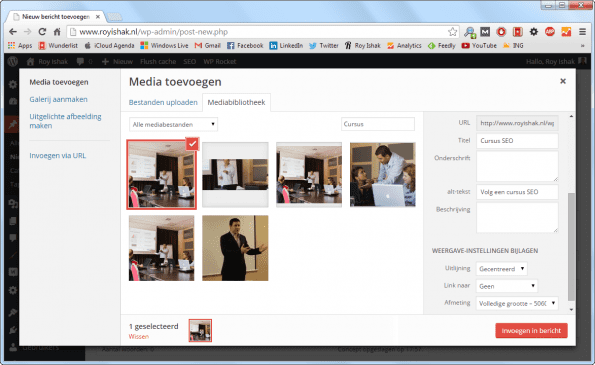Viewport: 595px width, 365px height.
Task: Click the Wissen link to clear selection
Action: (139, 337)
